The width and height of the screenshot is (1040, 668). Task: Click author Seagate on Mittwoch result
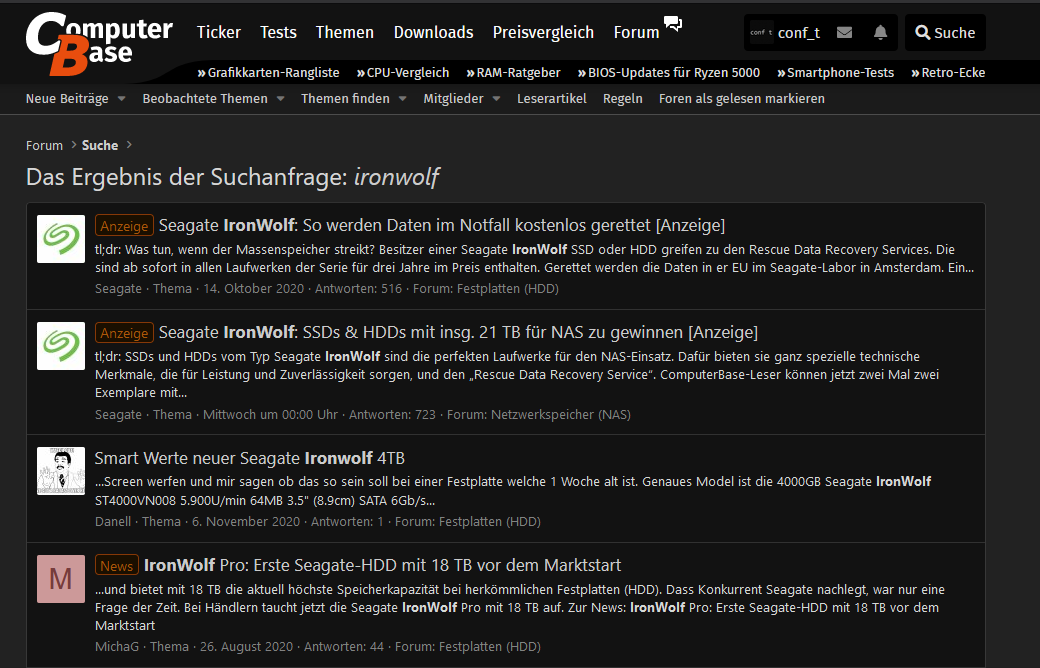click(118, 415)
